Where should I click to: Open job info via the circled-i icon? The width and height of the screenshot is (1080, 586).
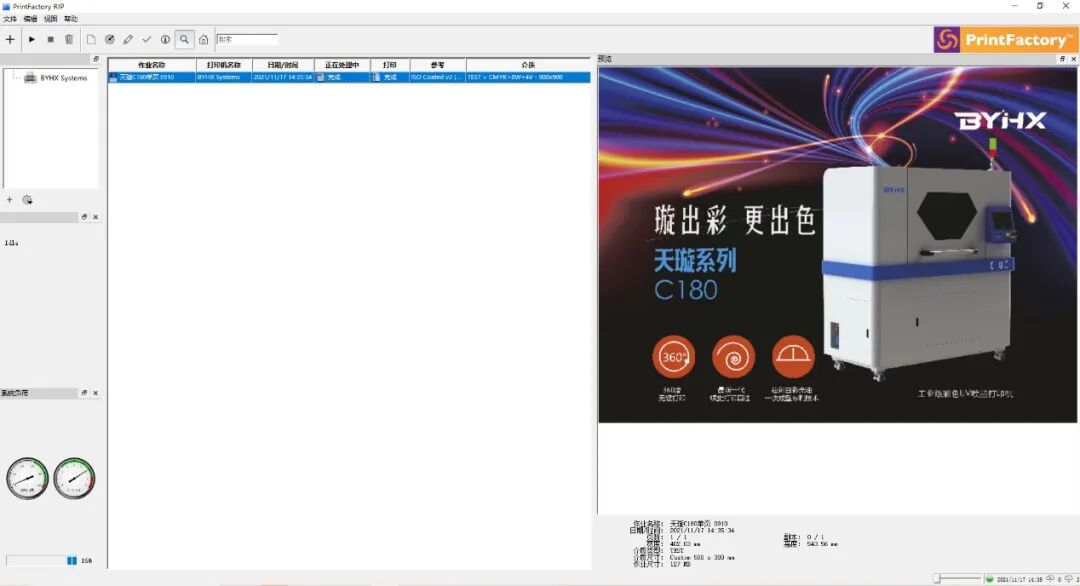tap(165, 39)
